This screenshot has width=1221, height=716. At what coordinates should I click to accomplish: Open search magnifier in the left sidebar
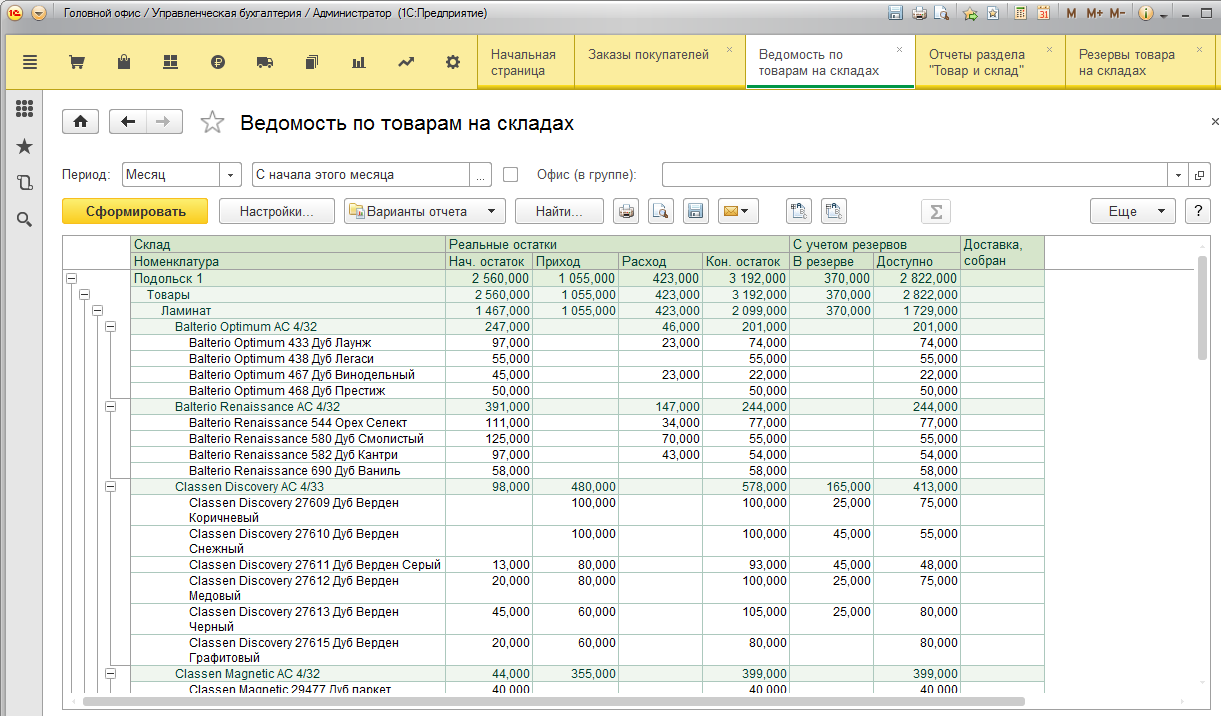click(25, 219)
